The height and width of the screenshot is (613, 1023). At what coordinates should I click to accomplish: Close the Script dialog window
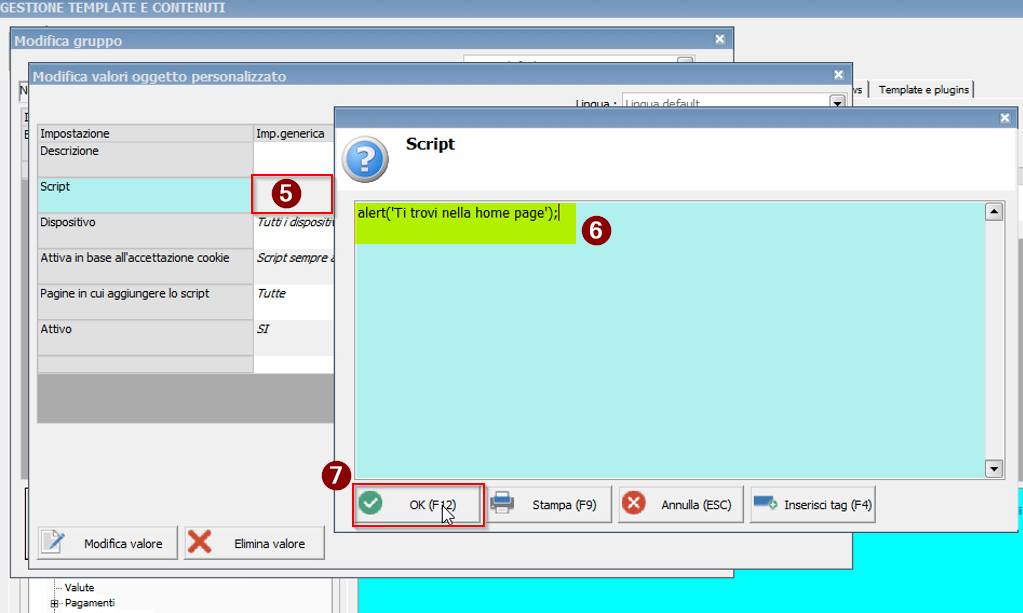click(x=1005, y=118)
